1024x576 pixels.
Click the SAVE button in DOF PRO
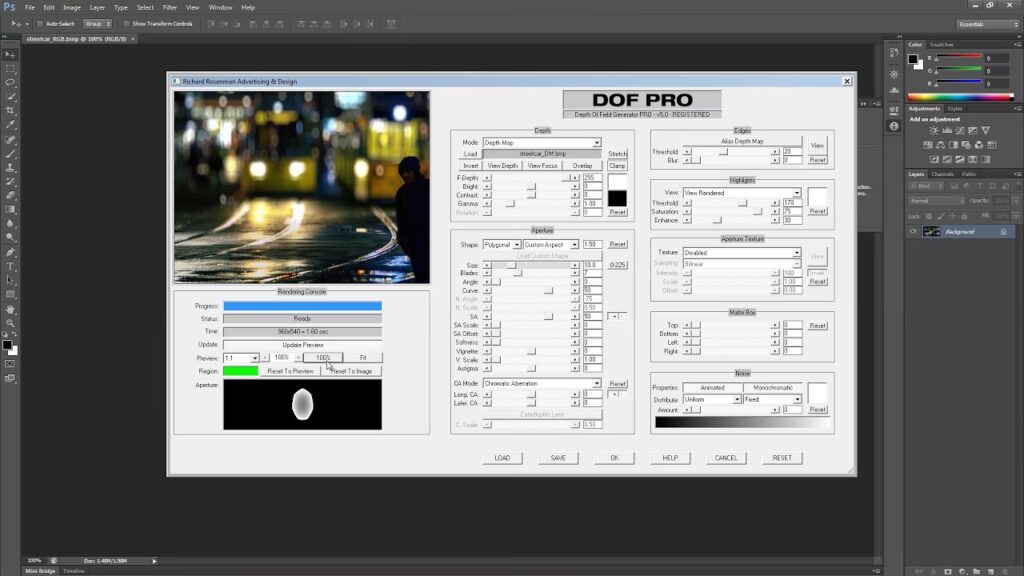pos(558,458)
